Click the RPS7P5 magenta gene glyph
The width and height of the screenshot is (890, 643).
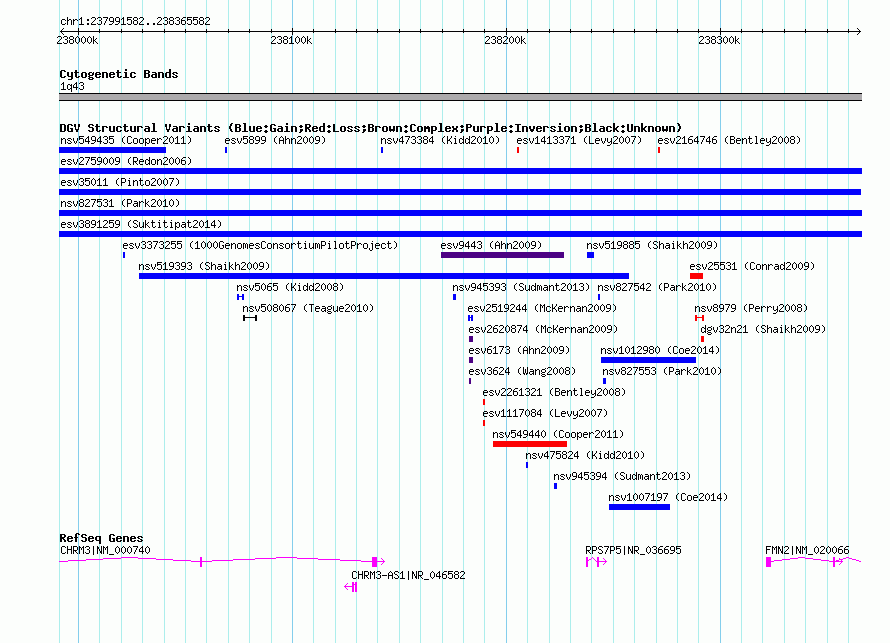(x=596, y=562)
